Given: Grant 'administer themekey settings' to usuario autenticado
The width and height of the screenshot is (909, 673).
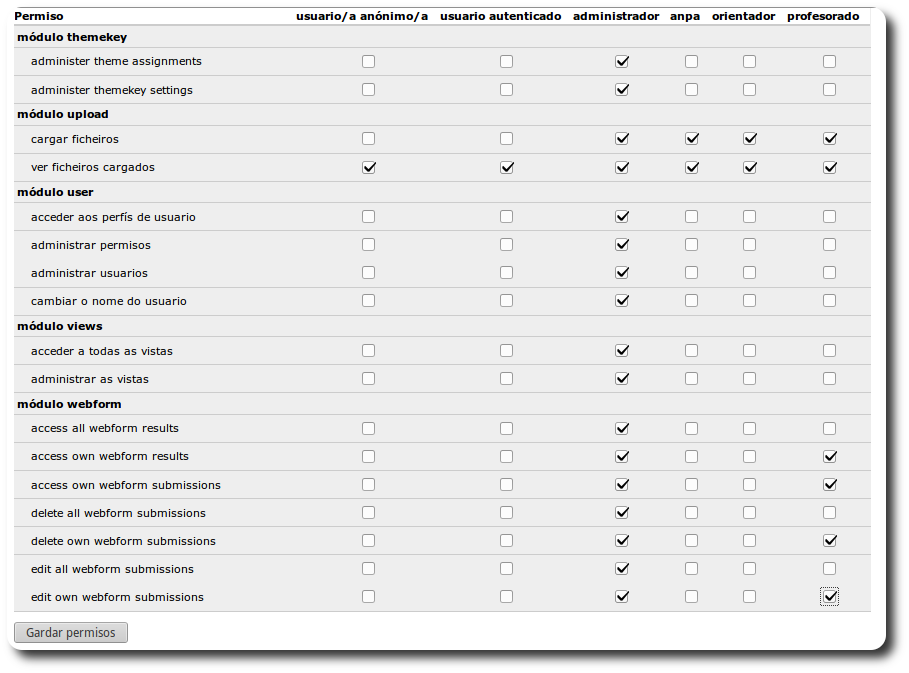Looking at the screenshot, I should pos(506,89).
